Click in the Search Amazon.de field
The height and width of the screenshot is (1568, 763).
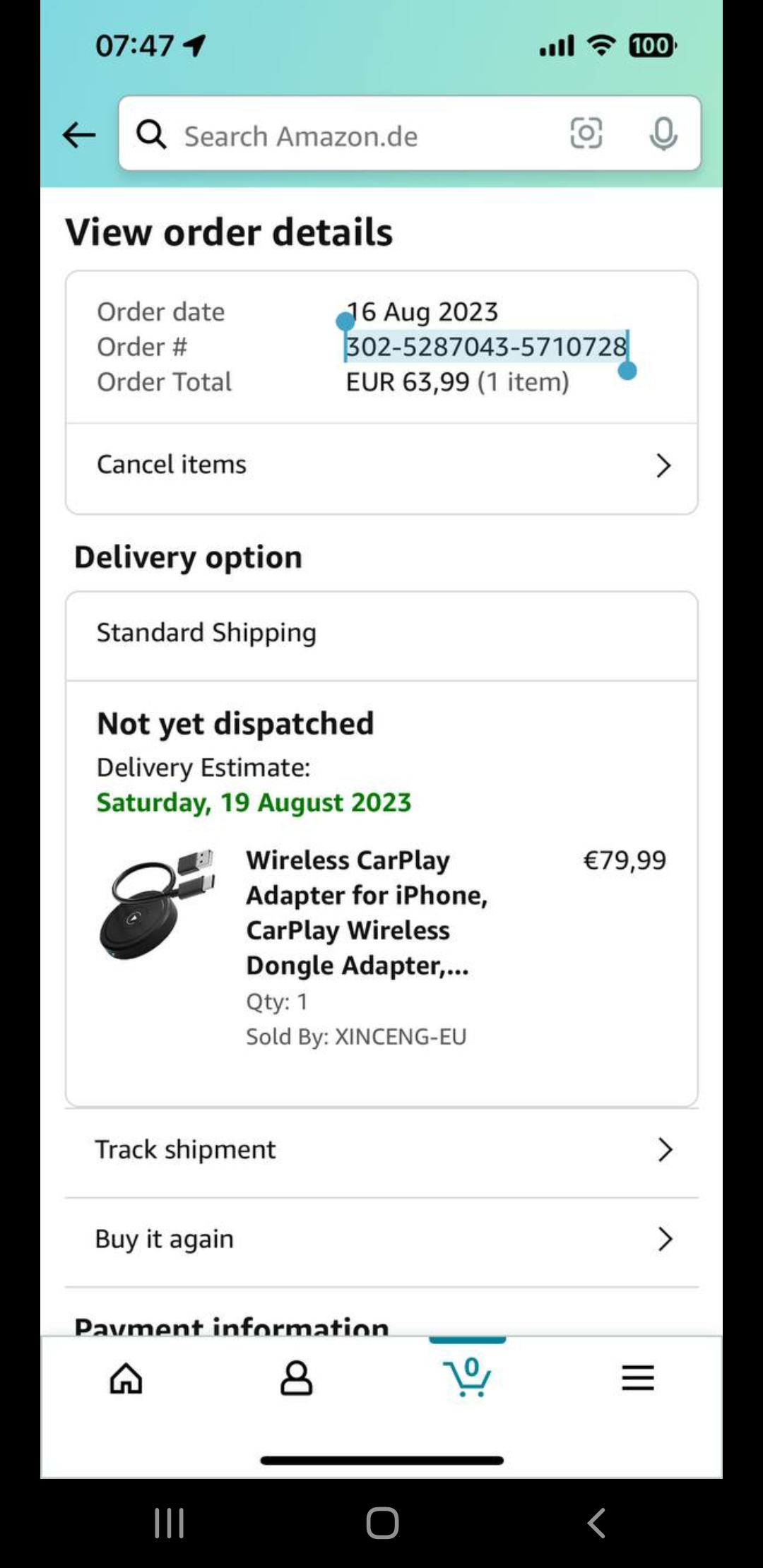click(367, 136)
